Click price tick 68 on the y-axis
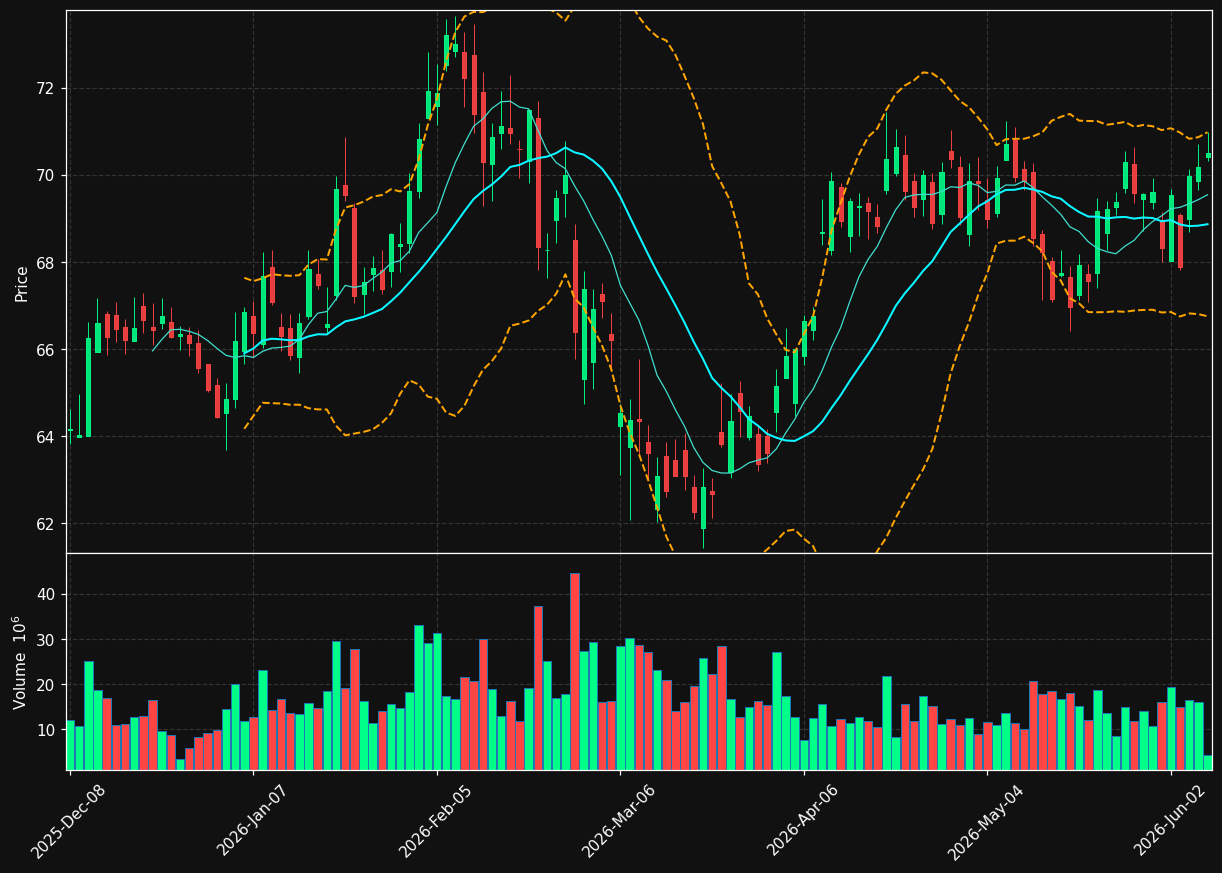 point(46,262)
